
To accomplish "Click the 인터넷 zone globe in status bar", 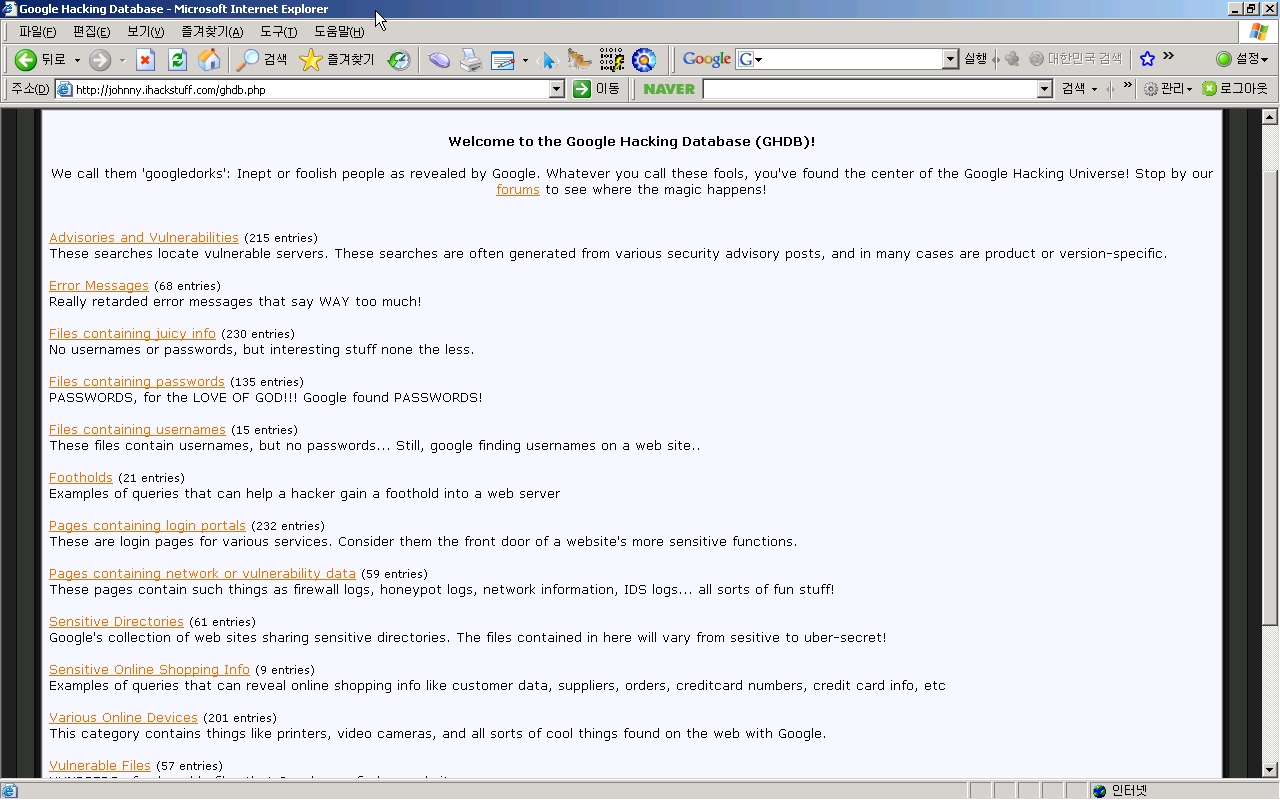I will (1100, 791).
